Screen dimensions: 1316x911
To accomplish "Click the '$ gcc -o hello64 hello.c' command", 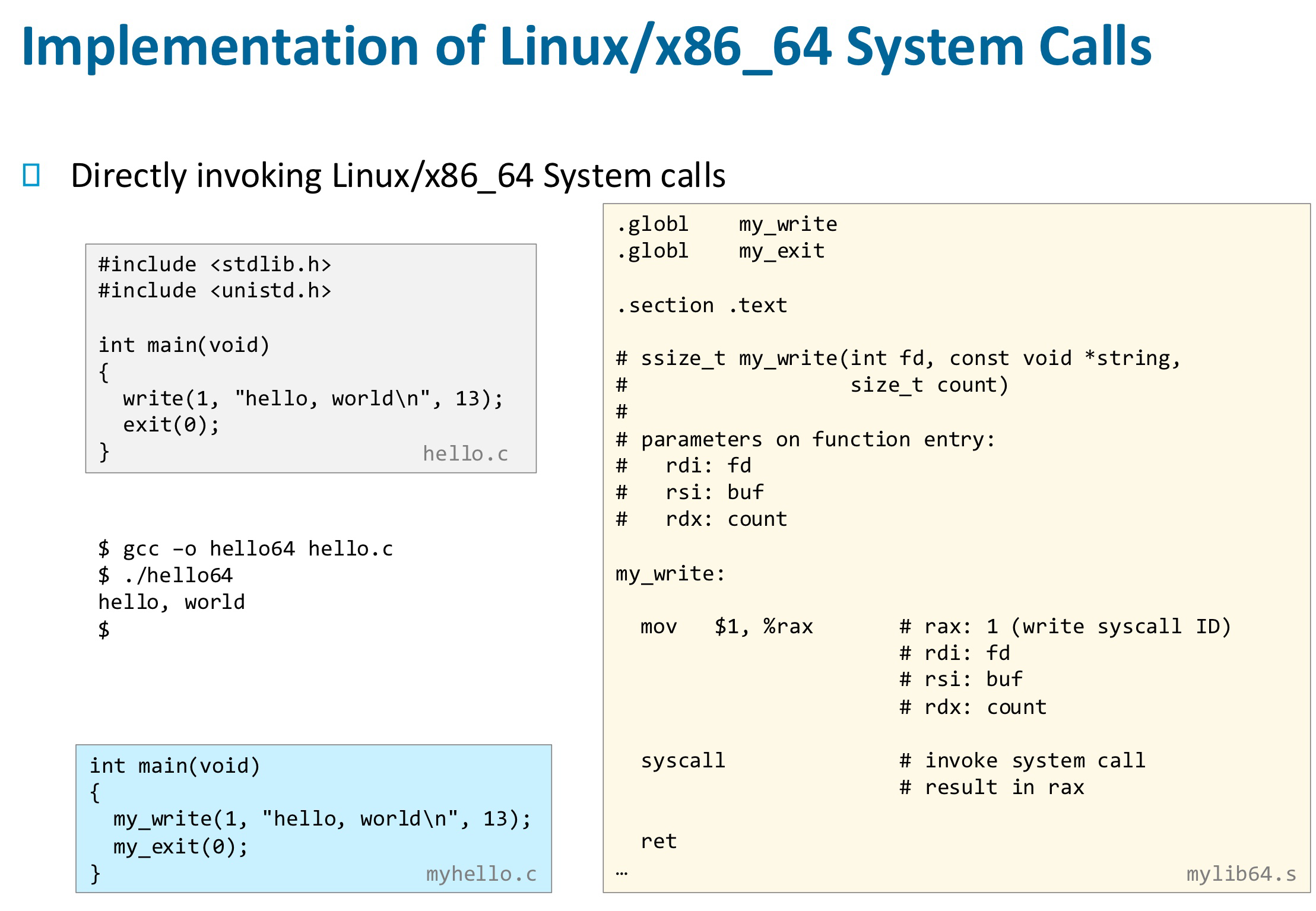I will pos(246,549).
